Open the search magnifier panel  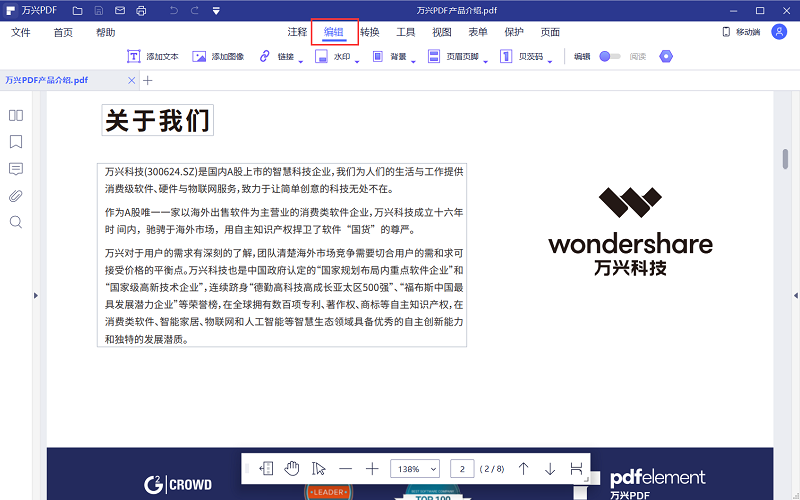tap(16, 222)
